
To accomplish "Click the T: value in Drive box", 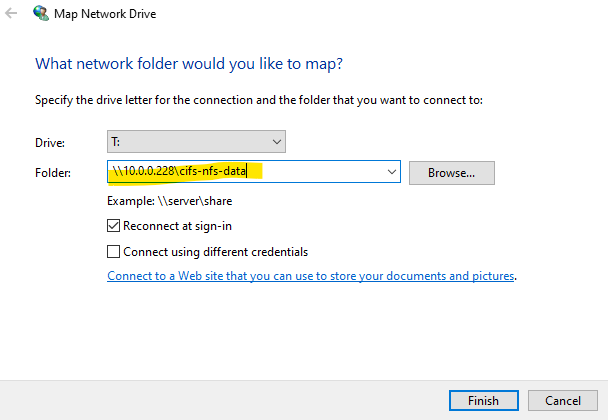I will pos(120,142).
